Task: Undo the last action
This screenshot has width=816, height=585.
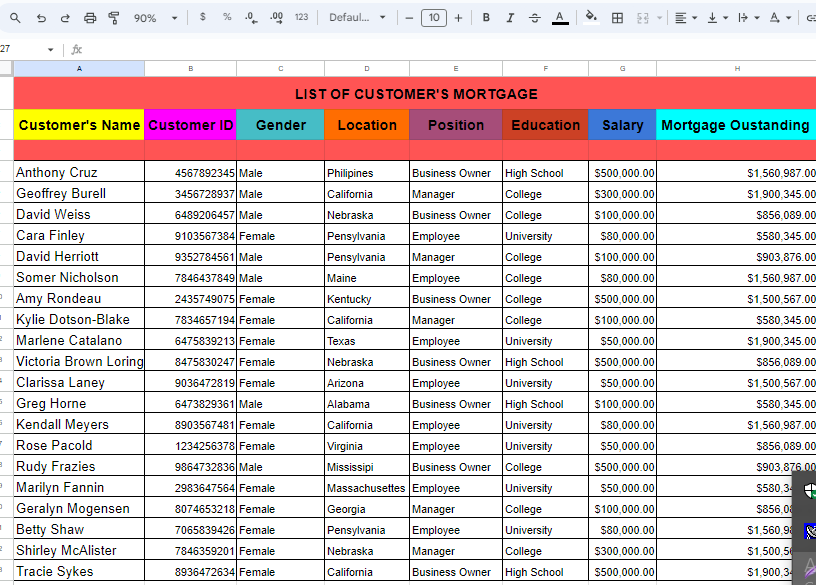Action: (x=41, y=18)
